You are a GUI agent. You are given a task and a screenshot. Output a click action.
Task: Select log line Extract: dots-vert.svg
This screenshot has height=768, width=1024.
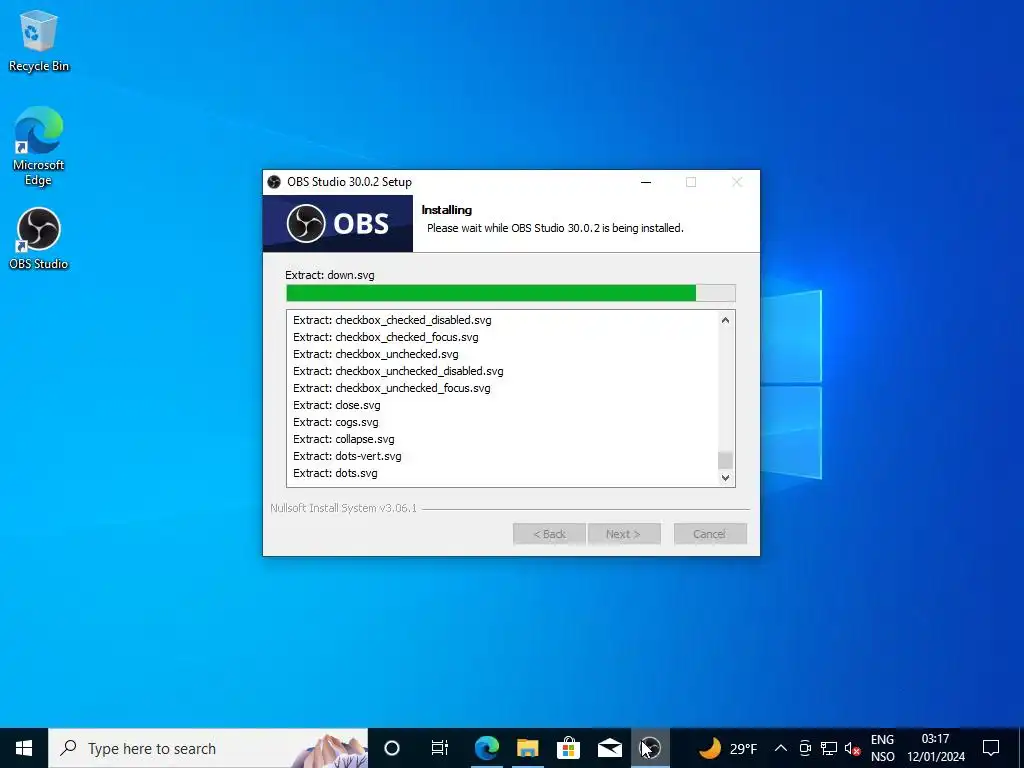tap(347, 456)
